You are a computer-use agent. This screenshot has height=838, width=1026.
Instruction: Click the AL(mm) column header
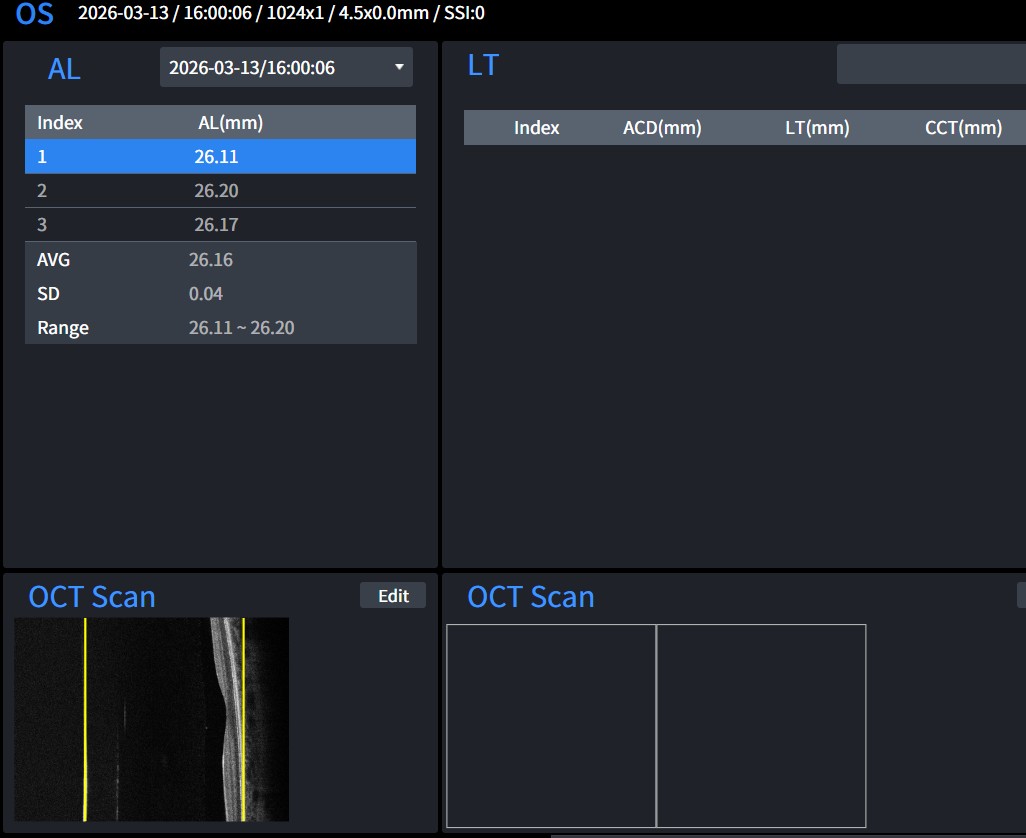[x=230, y=123]
